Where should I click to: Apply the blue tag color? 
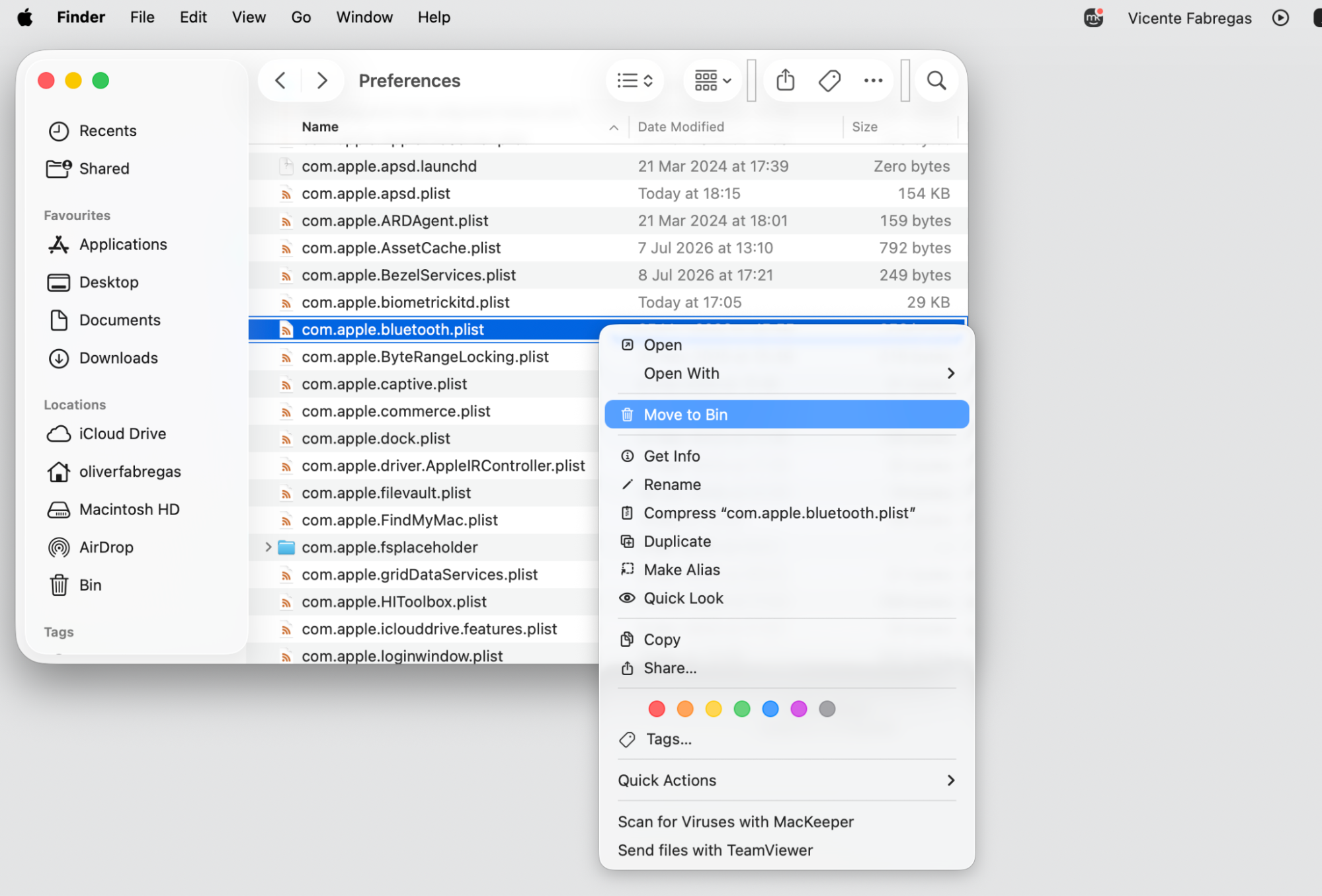770,709
